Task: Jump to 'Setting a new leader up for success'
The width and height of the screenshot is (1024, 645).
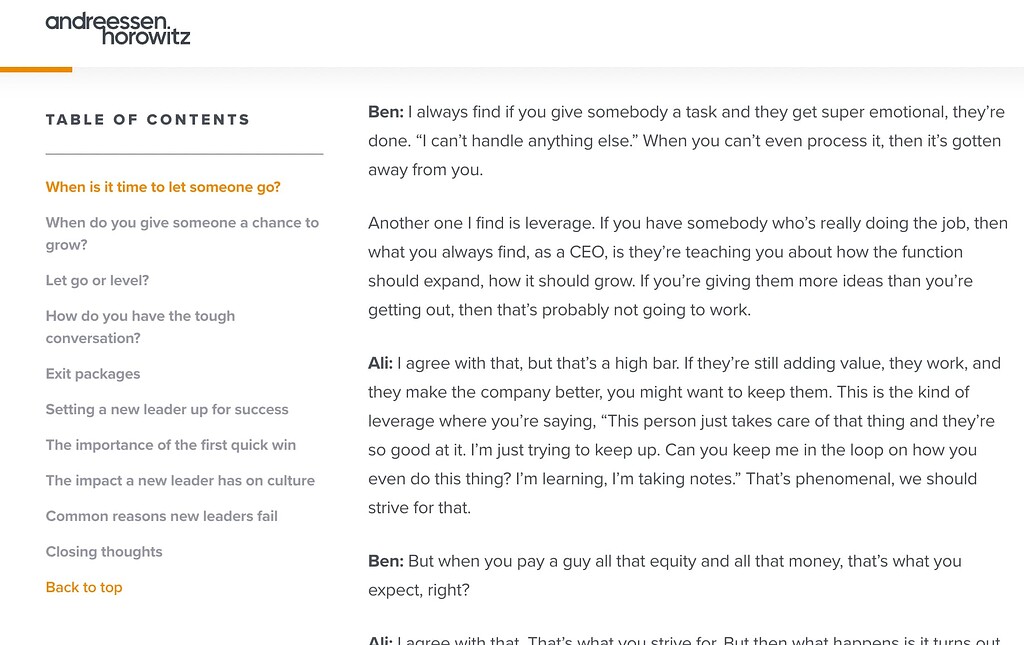Action: pyautogui.click(x=167, y=409)
